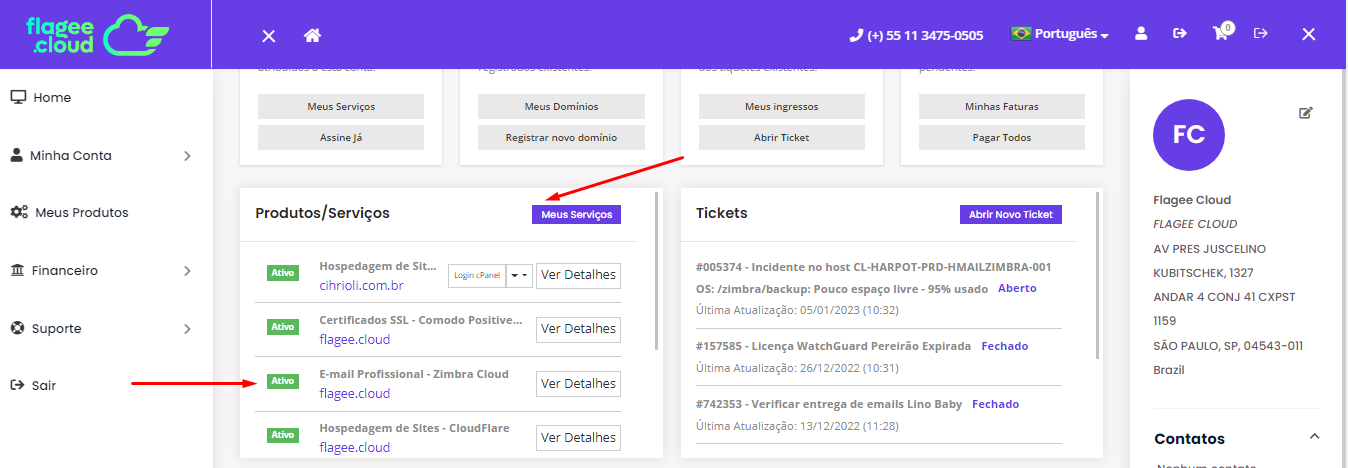Open Meus Produtos in sidebar
The image size is (1348, 468).
tap(81, 213)
